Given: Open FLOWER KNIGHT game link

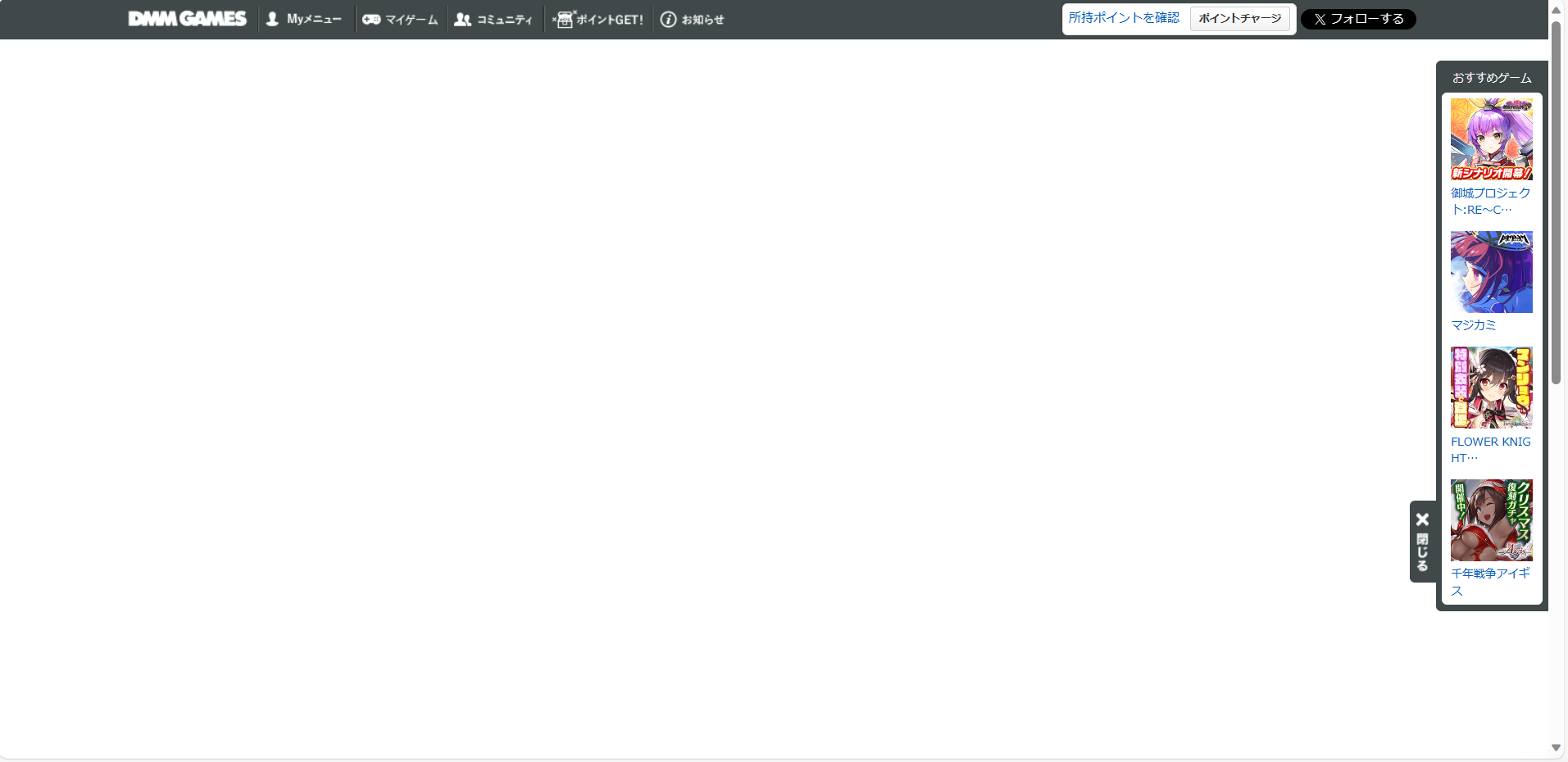Looking at the screenshot, I should tap(1491, 450).
